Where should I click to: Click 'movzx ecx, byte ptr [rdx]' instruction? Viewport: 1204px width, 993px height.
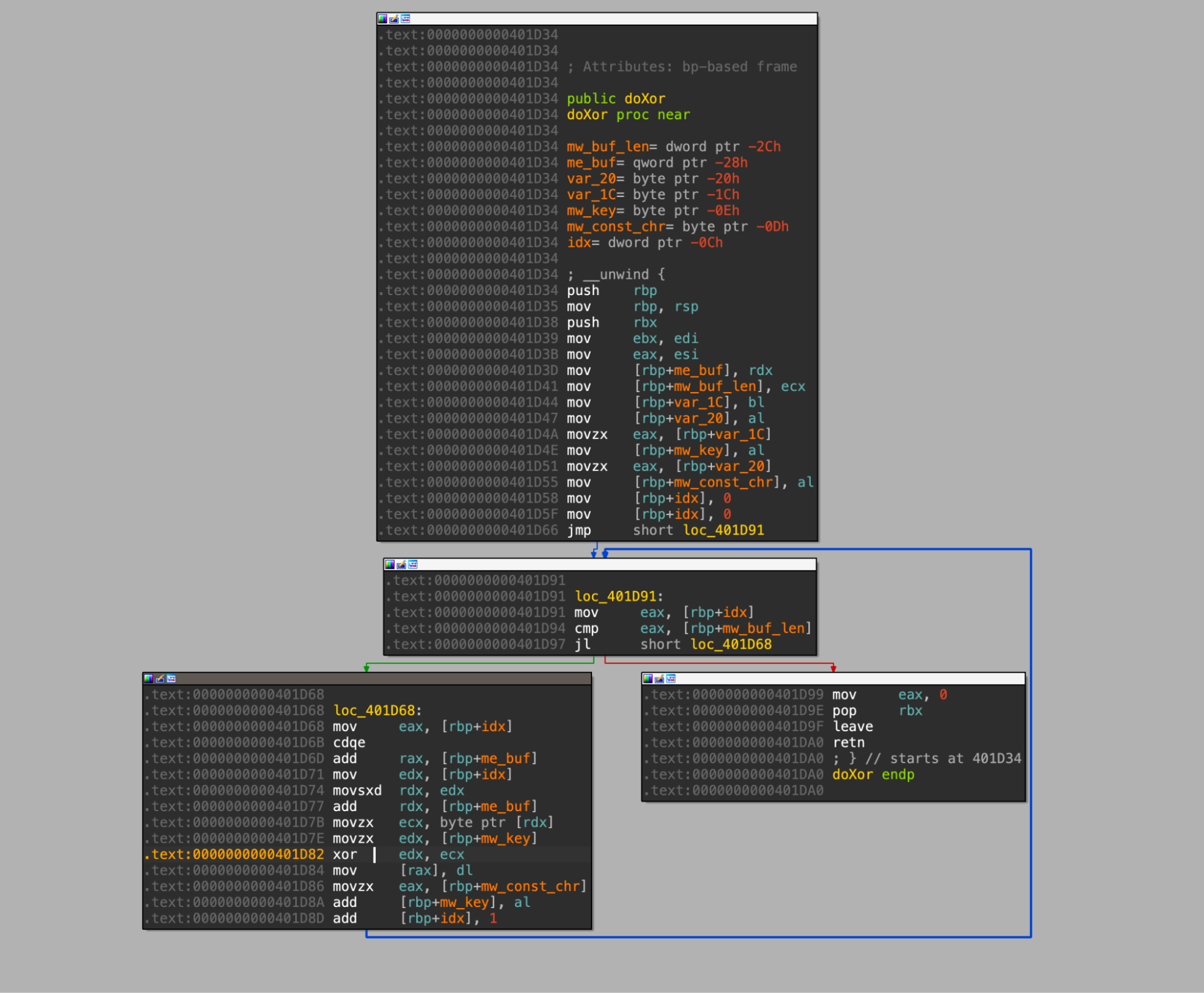point(443,822)
